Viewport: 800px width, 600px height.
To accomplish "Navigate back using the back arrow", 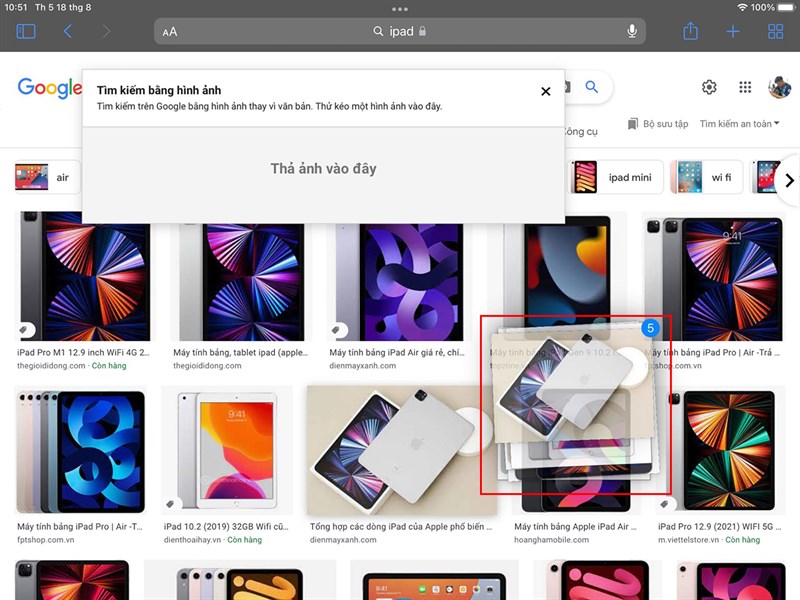I will 67,31.
